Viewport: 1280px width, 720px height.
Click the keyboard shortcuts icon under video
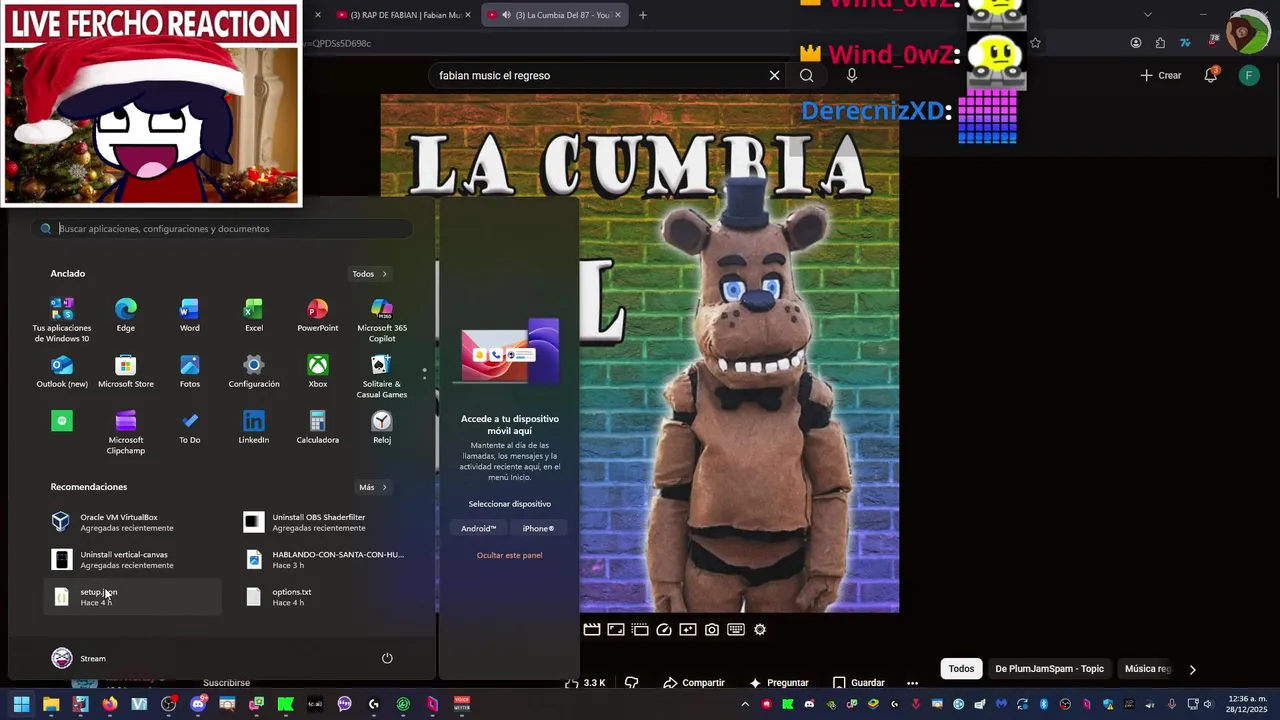(x=736, y=629)
